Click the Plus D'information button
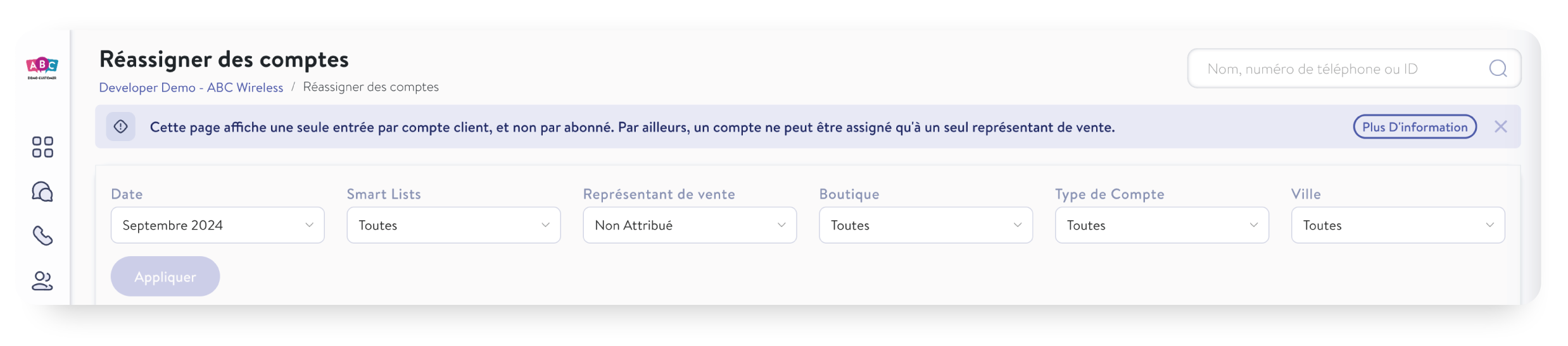Image resolution: width=1568 pixels, height=346 pixels. (1415, 127)
